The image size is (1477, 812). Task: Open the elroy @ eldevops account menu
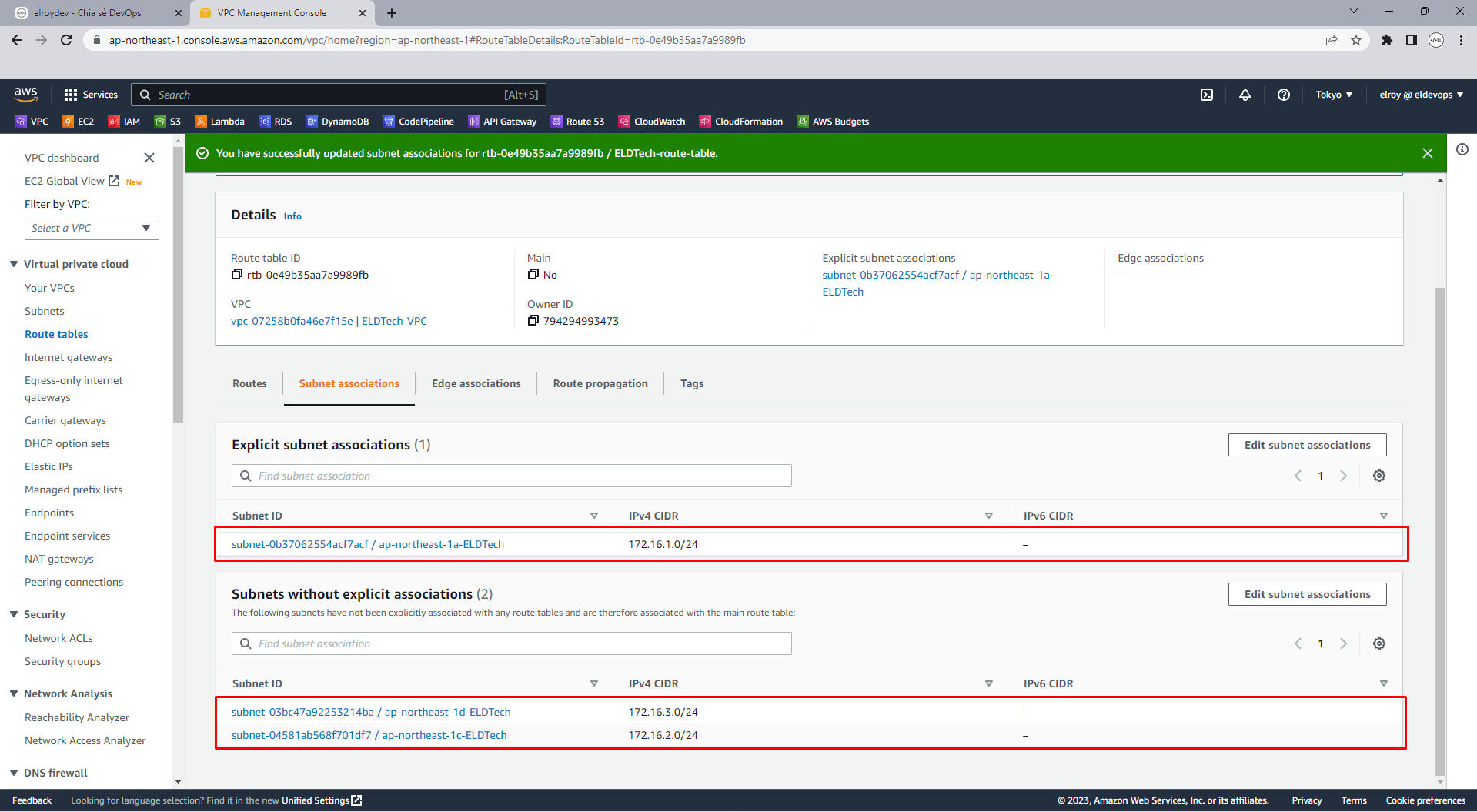(x=1421, y=95)
